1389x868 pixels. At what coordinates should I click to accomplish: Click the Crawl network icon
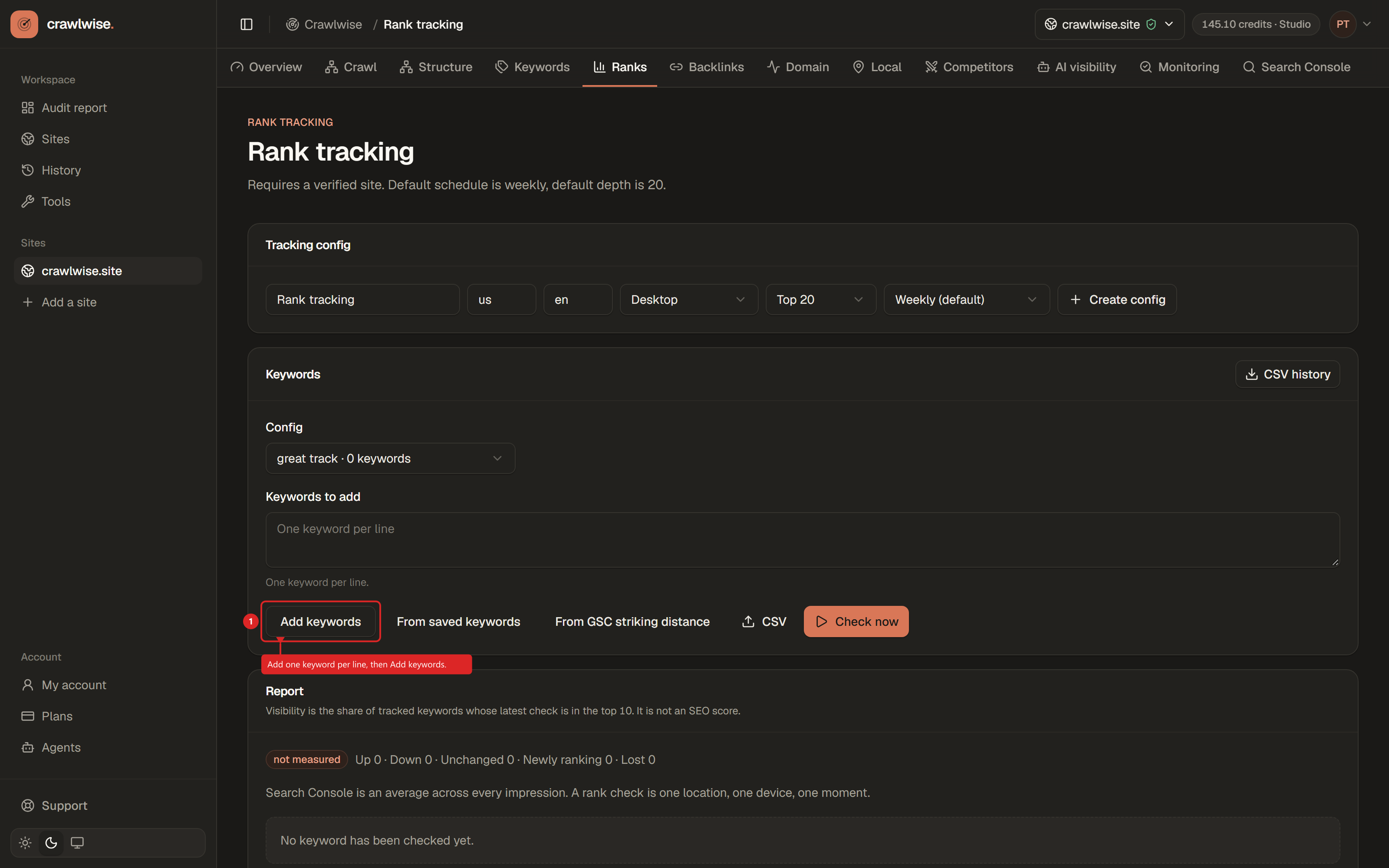pyautogui.click(x=331, y=67)
